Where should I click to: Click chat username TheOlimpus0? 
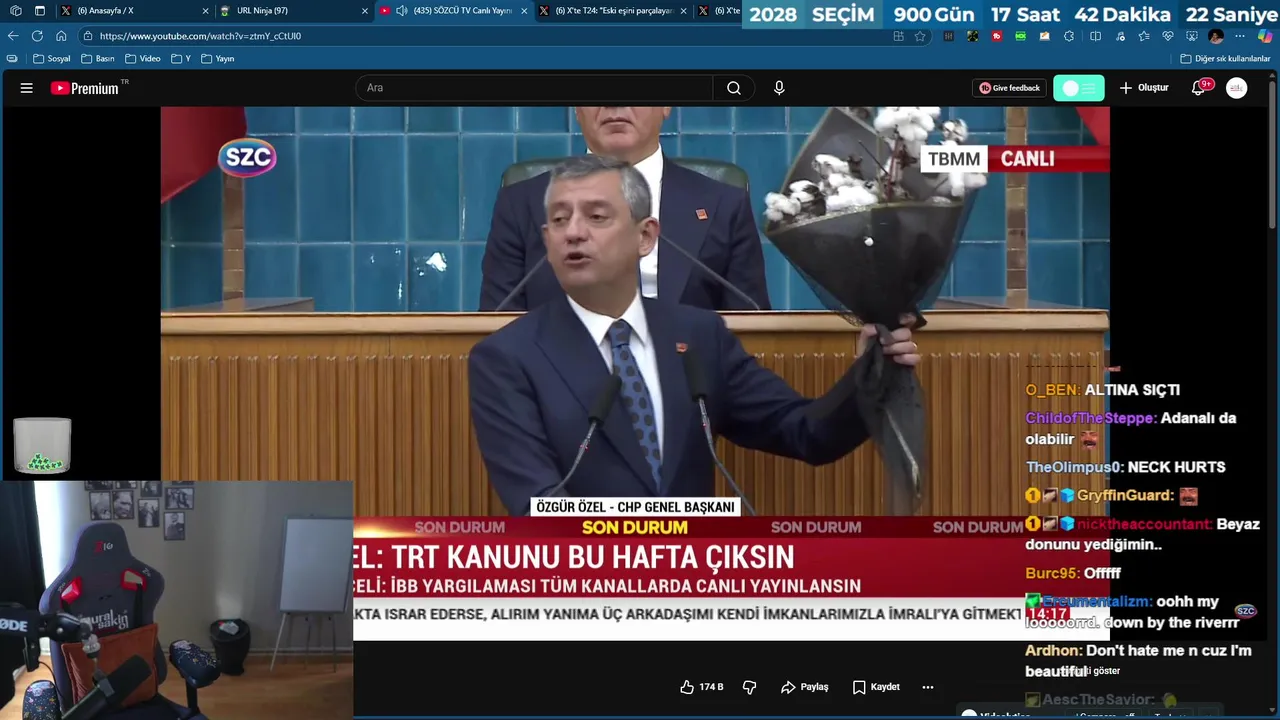(x=1074, y=467)
